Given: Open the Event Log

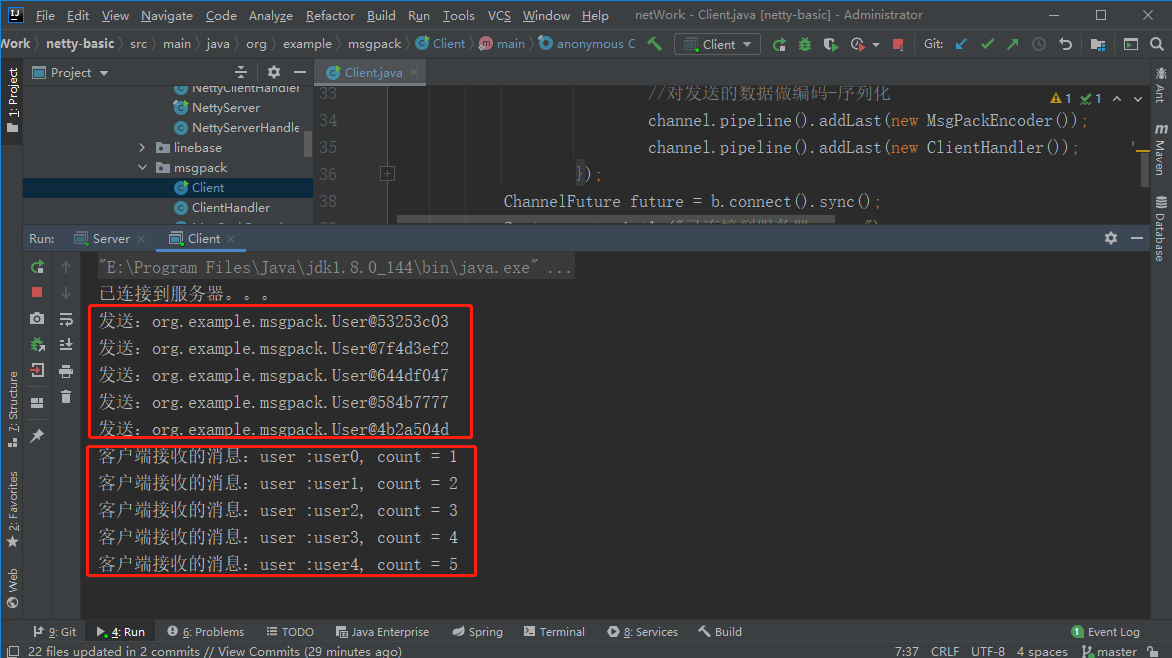Looking at the screenshot, I should click(x=1105, y=632).
